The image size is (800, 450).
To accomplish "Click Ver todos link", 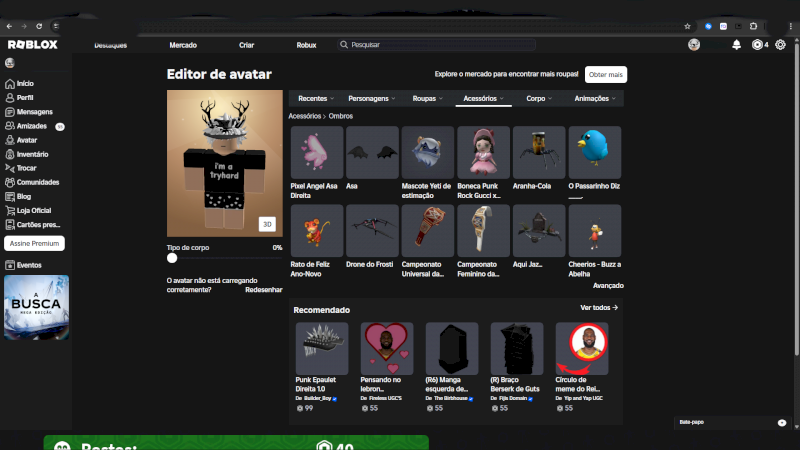I will pos(599,308).
